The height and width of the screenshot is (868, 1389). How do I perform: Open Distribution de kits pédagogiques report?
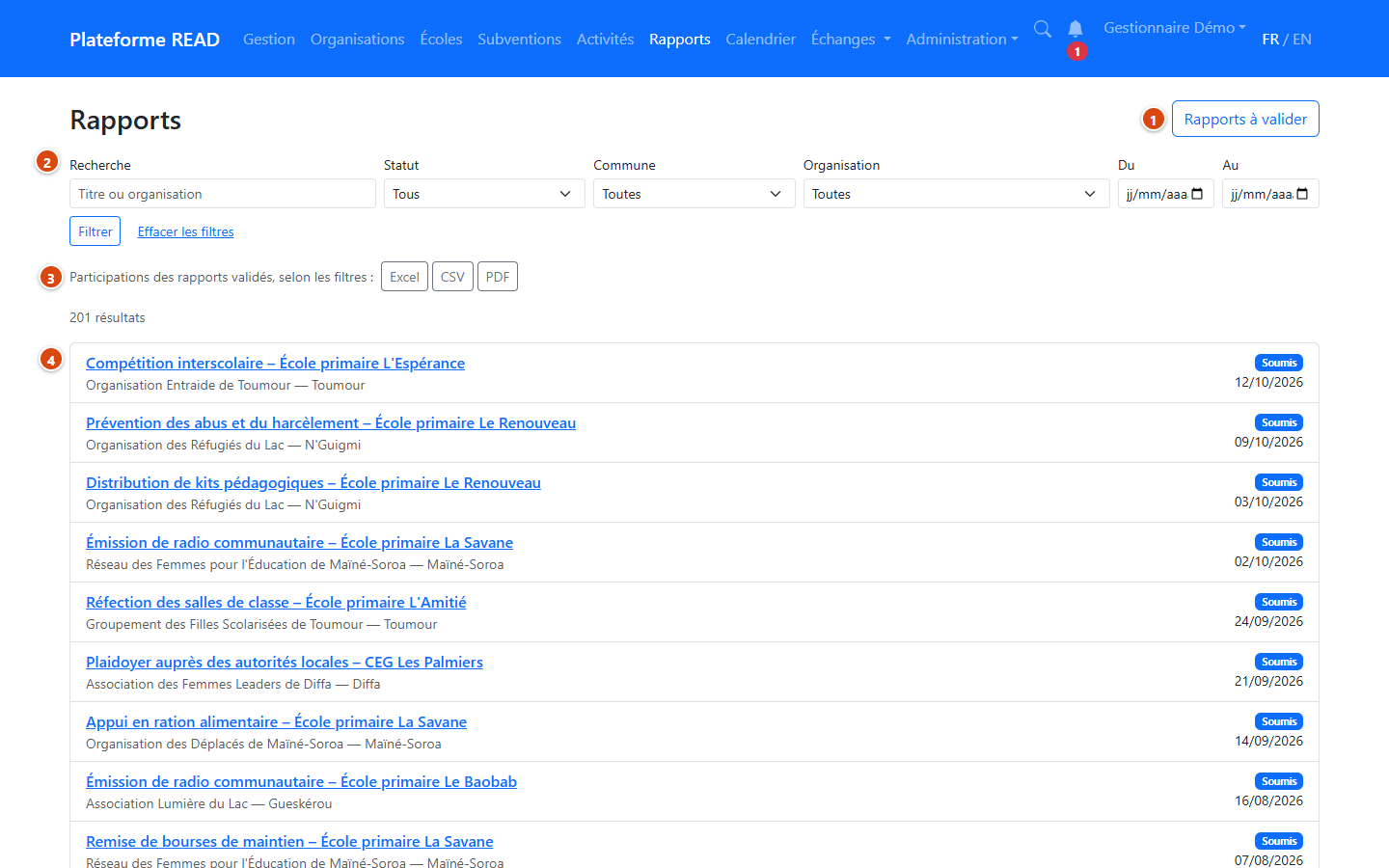(x=313, y=482)
